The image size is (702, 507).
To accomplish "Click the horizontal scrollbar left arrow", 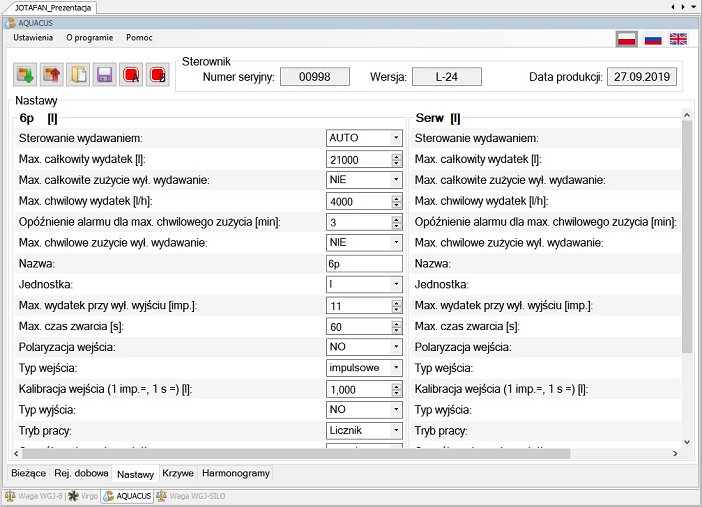I will pyautogui.click(x=16, y=454).
